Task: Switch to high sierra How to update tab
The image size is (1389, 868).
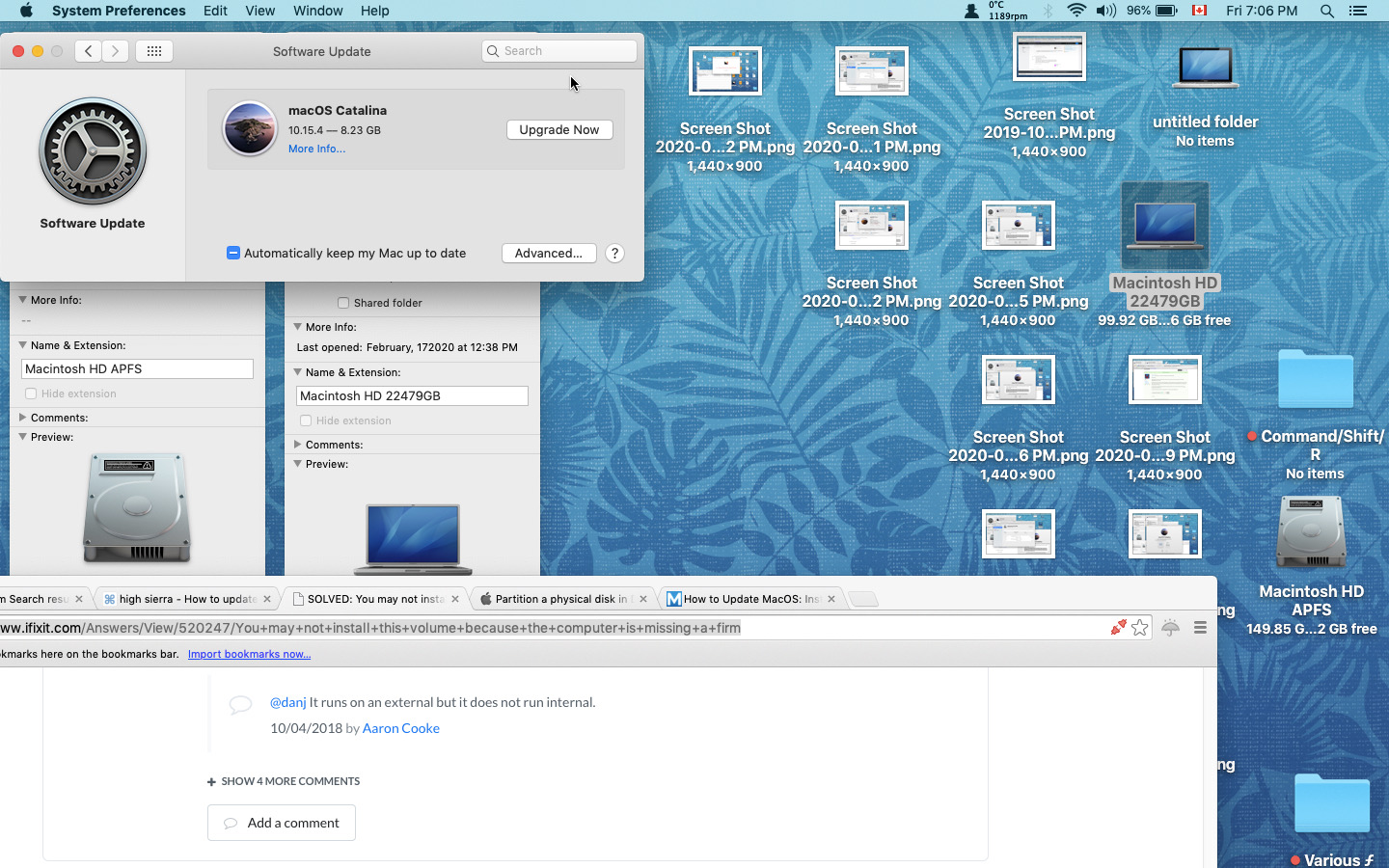Action: click(187, 599)
